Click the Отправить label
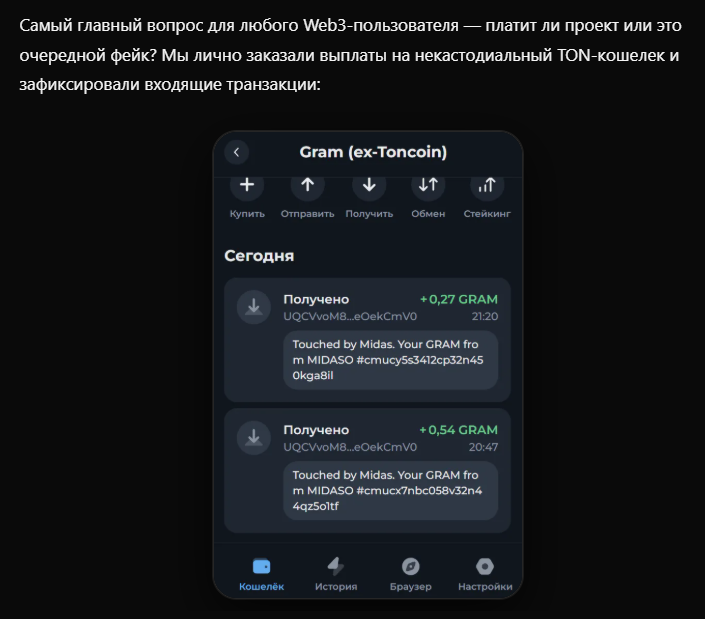This screenshot has width=705, height=619. pos(308,214)
